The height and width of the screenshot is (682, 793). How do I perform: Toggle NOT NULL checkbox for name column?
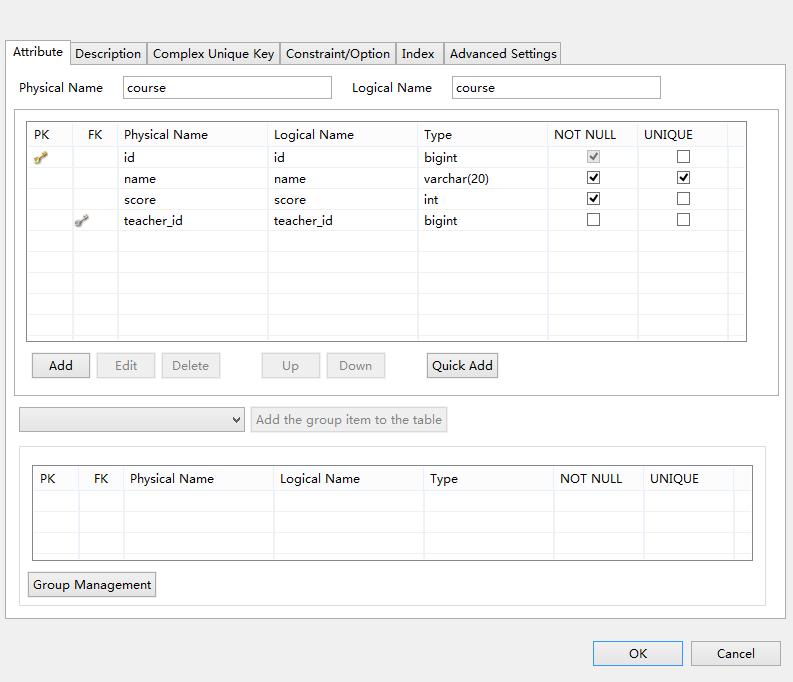(593, 178)
